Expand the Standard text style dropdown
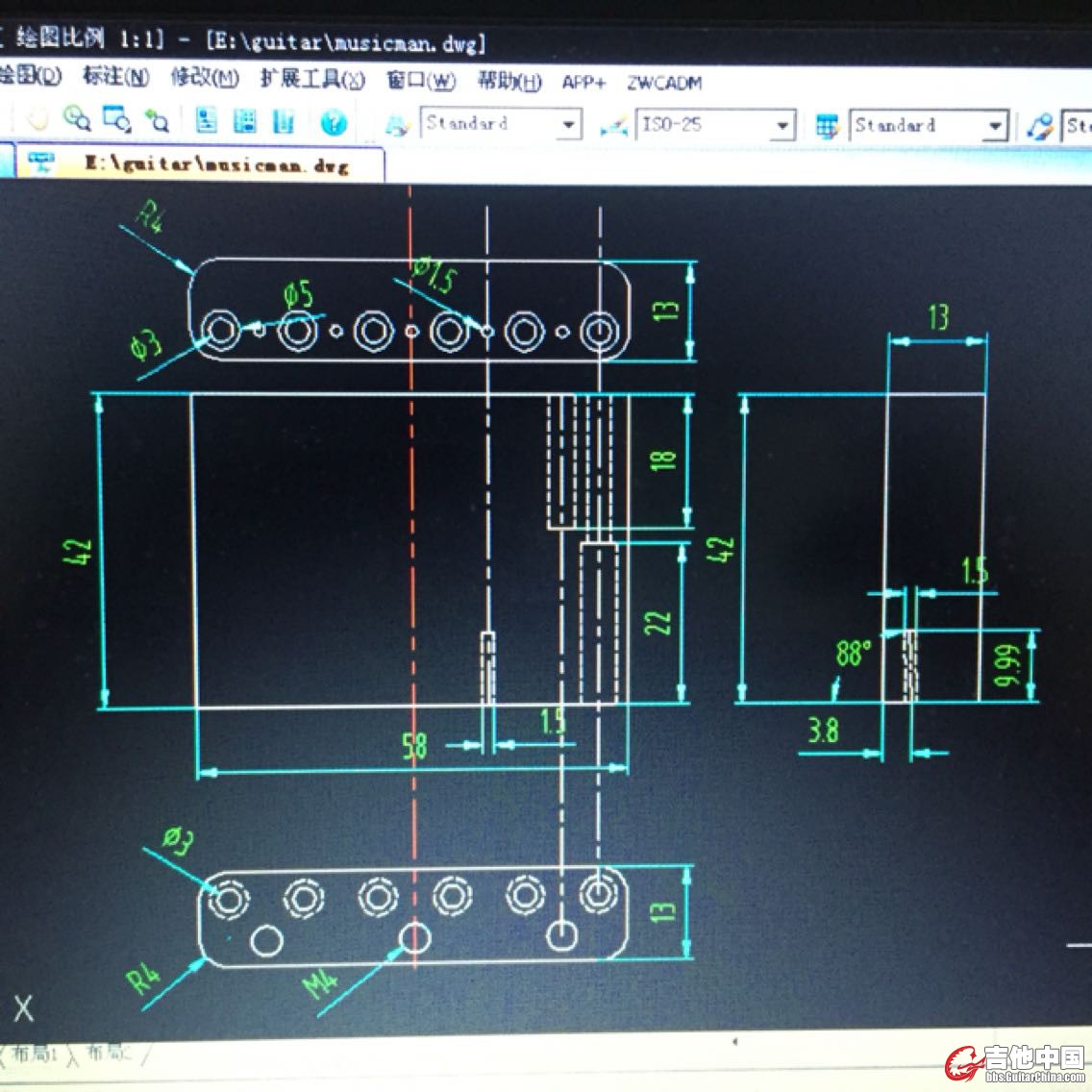This screenshot has height=1092, width=1092. (568, 125)
